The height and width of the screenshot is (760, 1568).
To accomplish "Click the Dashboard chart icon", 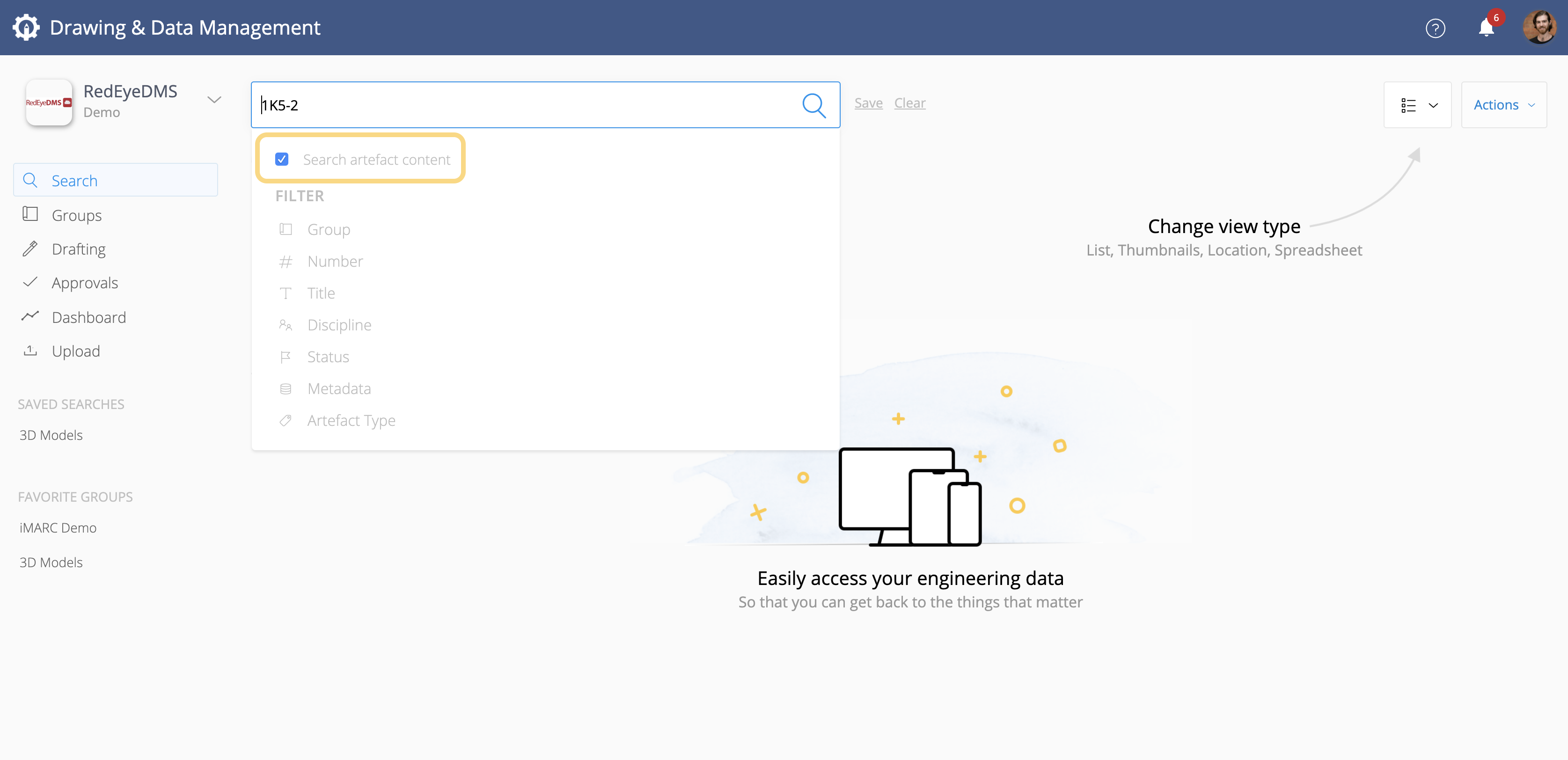I will click(30, 316).
